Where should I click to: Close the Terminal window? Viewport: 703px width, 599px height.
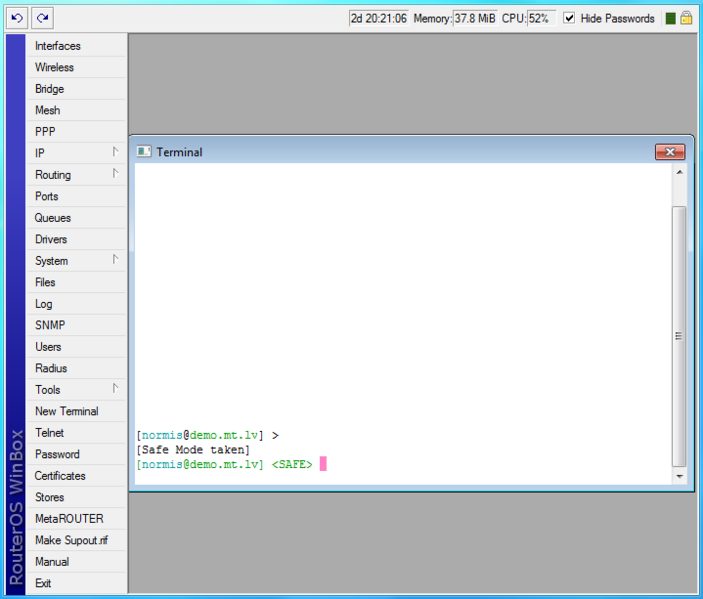669,152
